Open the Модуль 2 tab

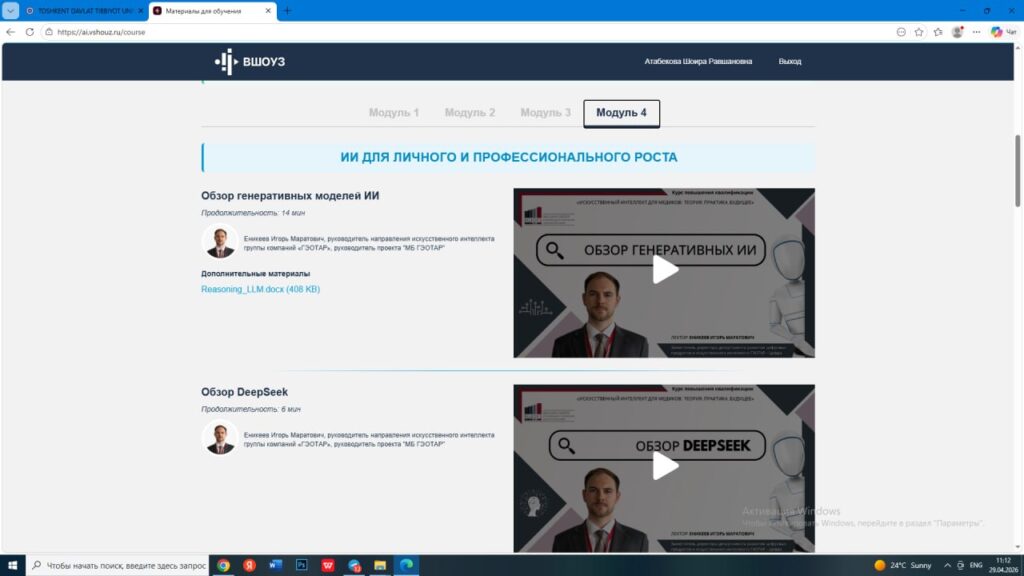(470, 113)
